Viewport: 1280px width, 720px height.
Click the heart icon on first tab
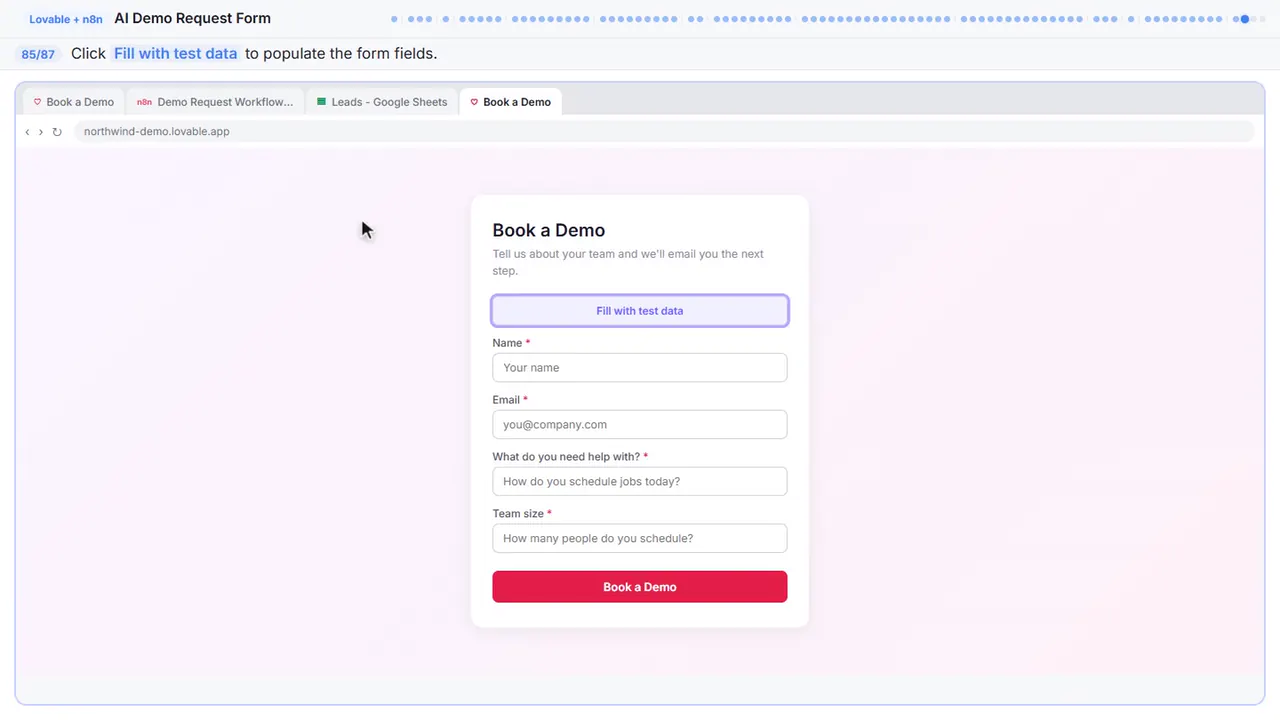(x=37, y=102)
